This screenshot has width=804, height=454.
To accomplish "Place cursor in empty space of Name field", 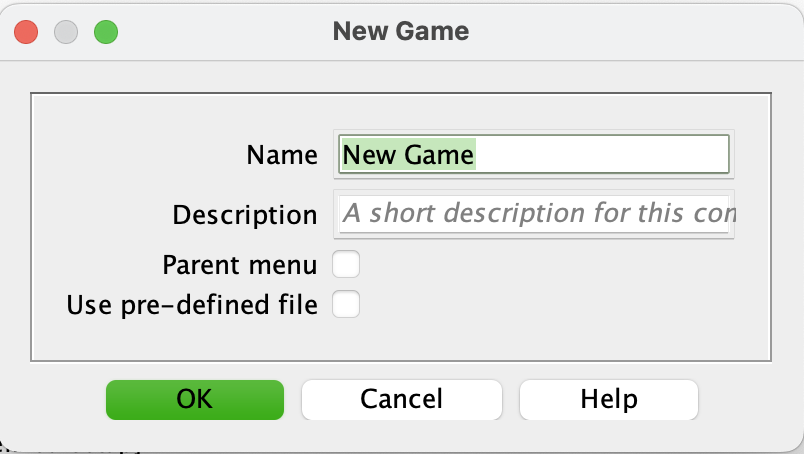I will [602, 154].
